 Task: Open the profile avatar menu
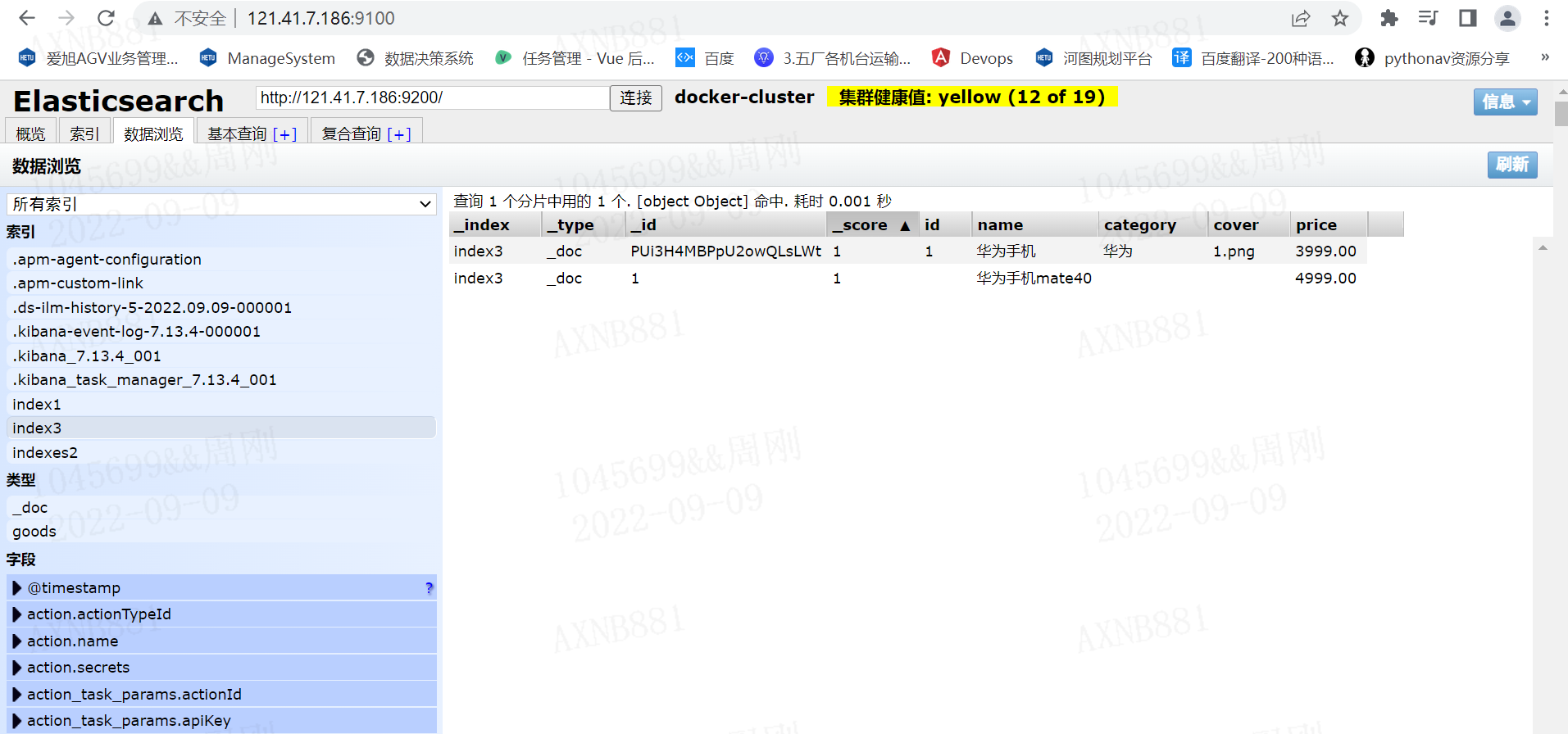[1507, 18]
